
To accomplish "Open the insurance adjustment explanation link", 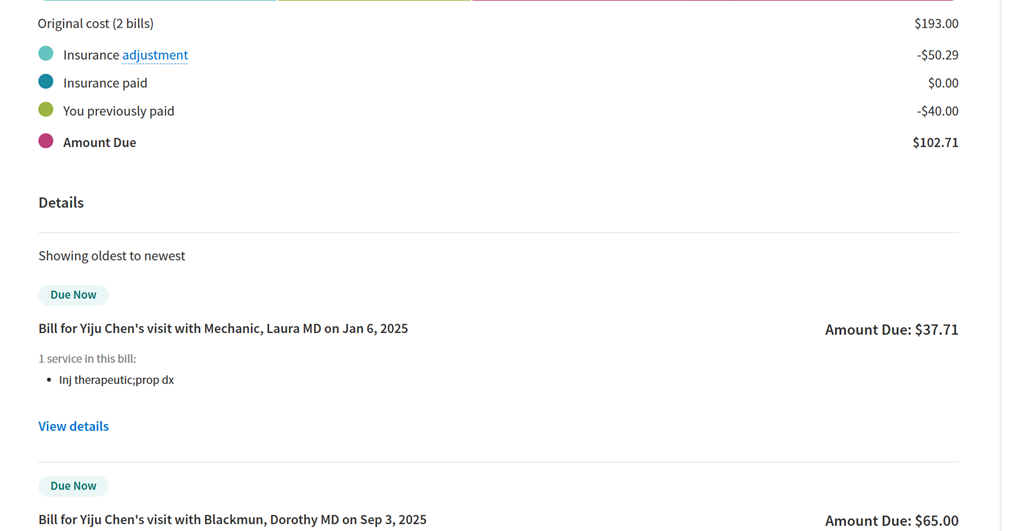I will click(155, 55).
